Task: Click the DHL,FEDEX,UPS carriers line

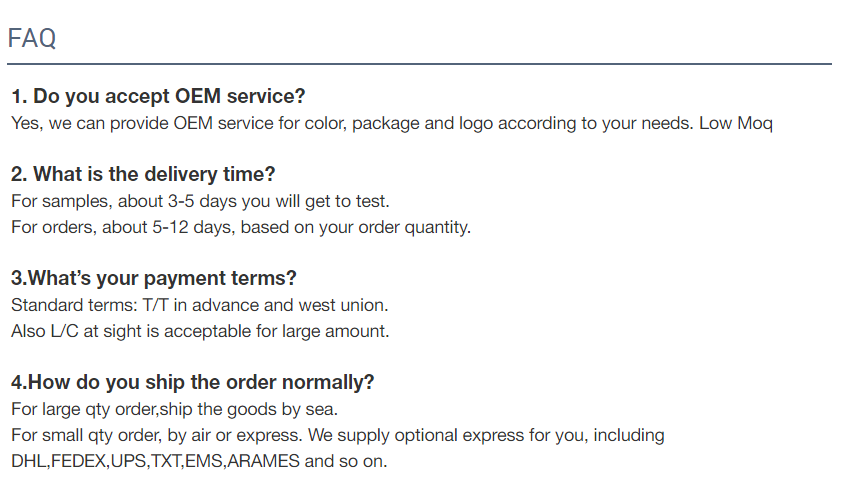Action: 199,461
